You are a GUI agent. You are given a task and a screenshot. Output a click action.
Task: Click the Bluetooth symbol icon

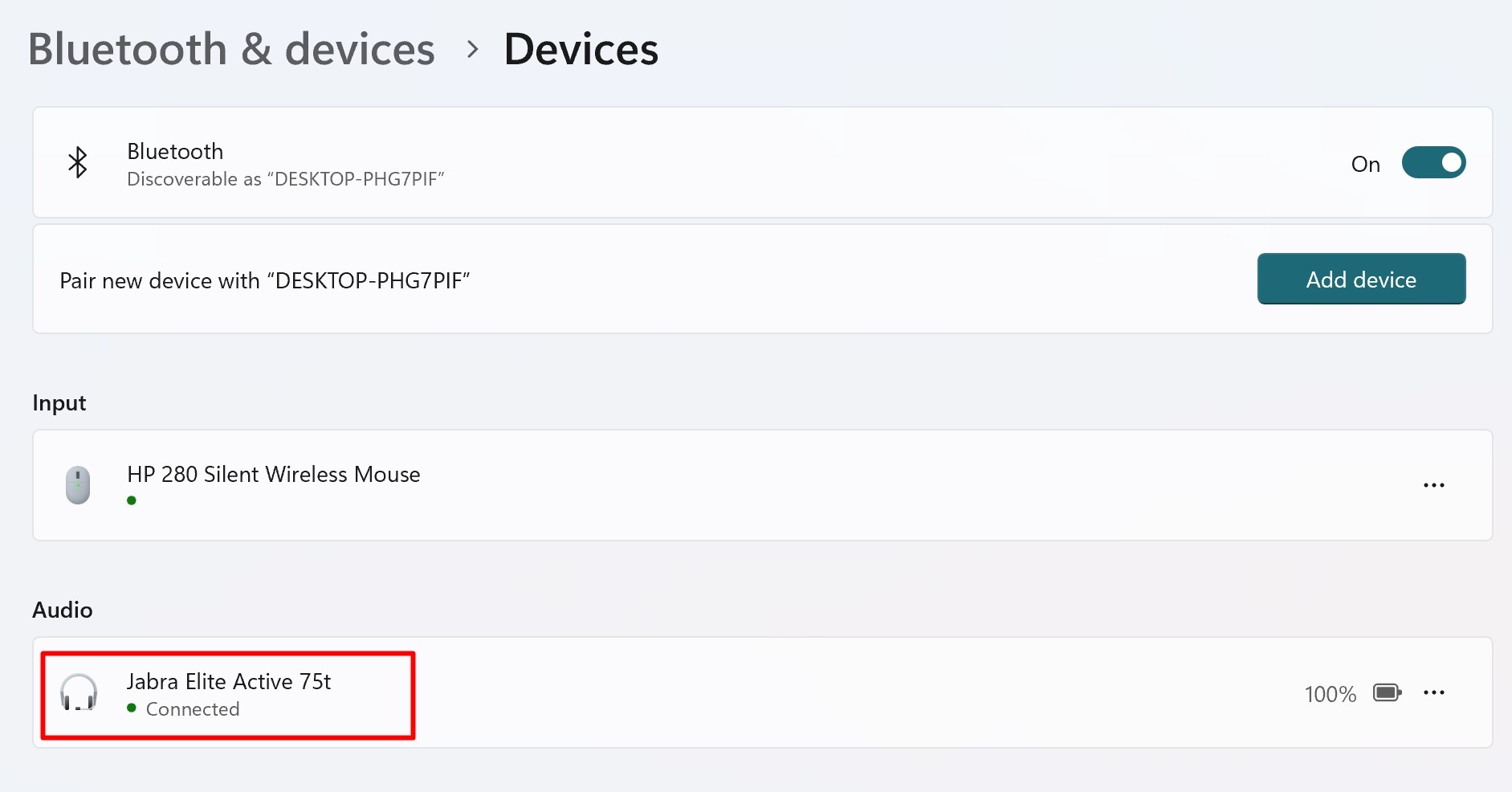coord(78,162)
